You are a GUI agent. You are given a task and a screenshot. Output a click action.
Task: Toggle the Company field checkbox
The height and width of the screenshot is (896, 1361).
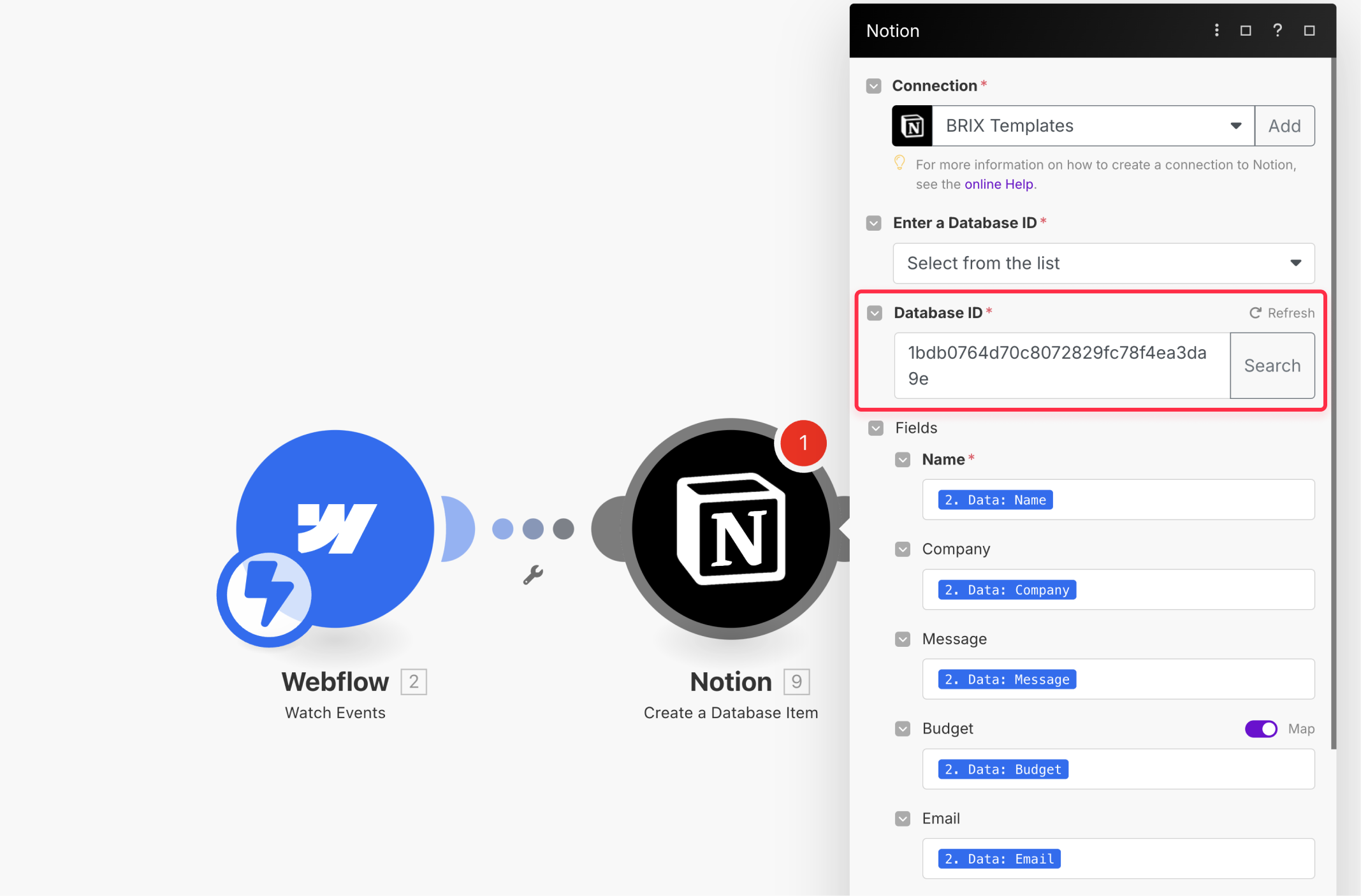903,549
